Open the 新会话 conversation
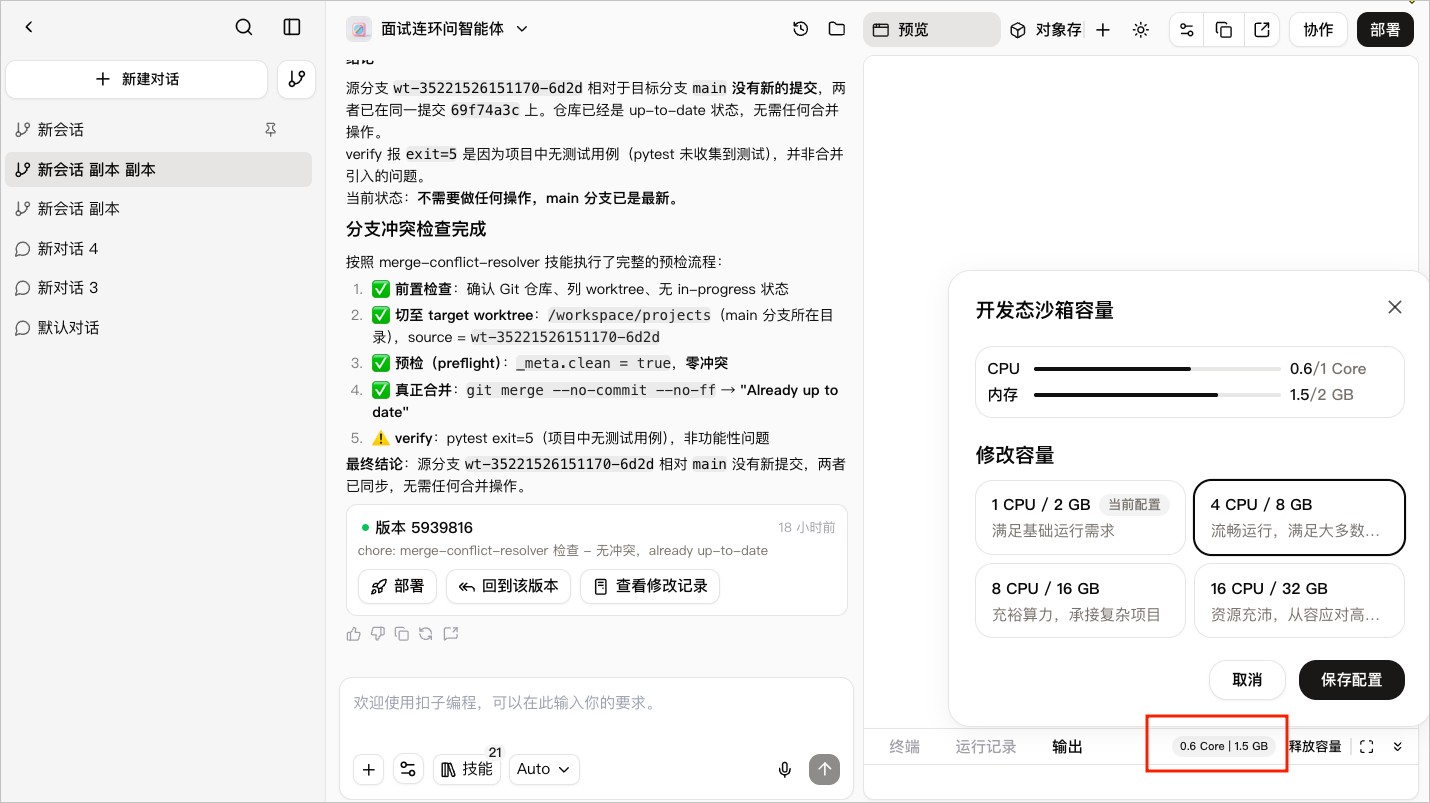Viewport: 1430px width, 803px height. click(158, 130)
